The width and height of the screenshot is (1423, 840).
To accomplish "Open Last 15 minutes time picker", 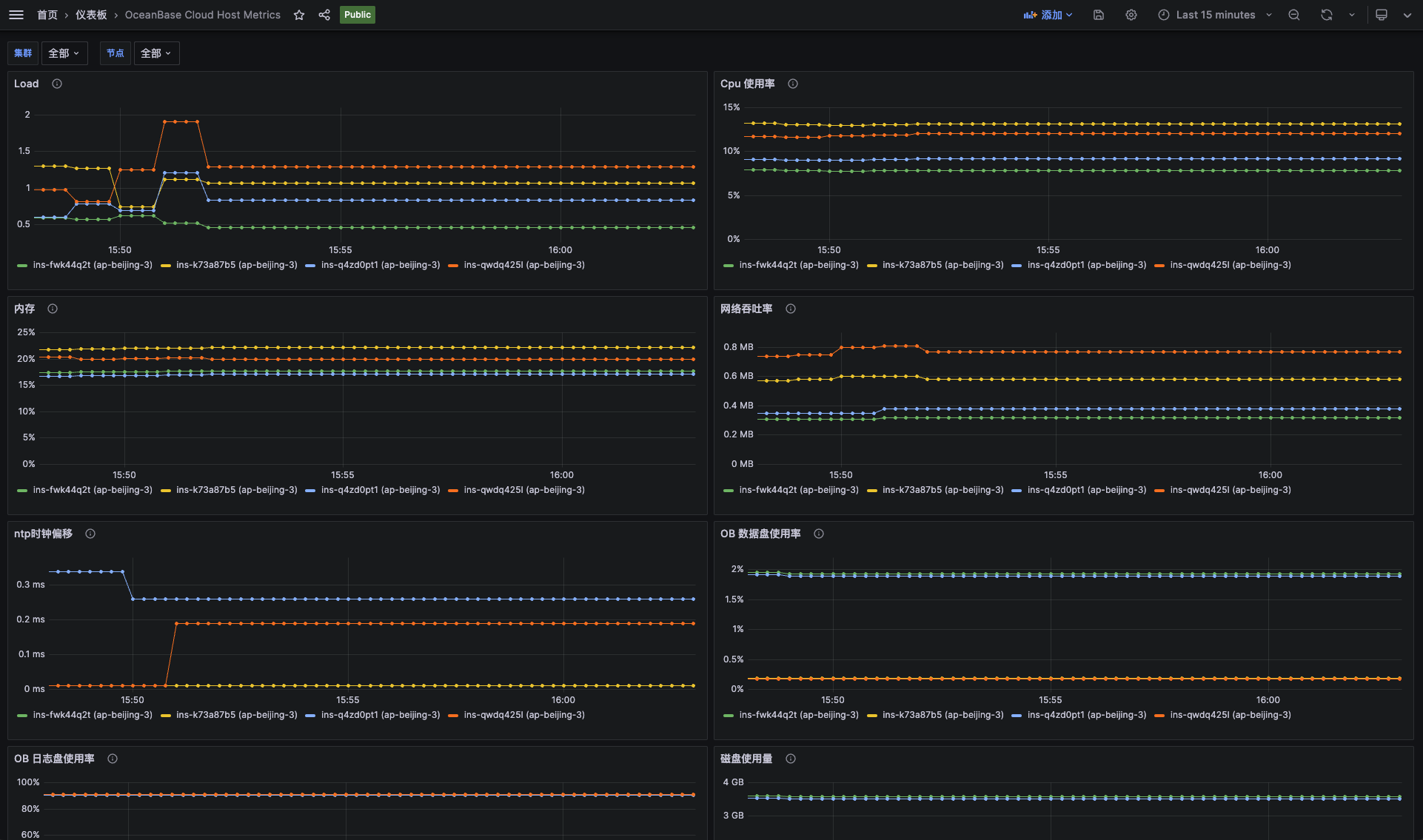I will pyautogui.click(x=1214, y=15).
